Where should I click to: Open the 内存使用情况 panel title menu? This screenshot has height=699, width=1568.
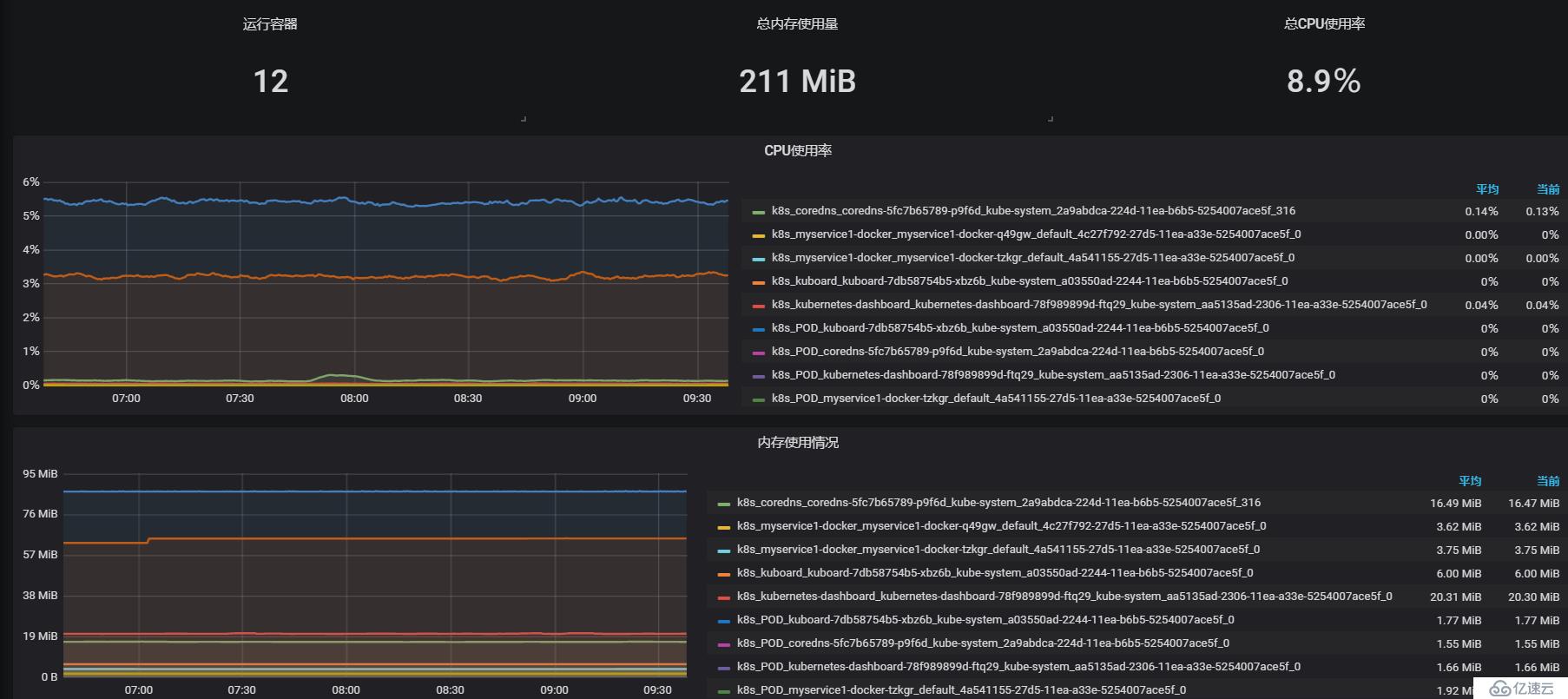[798, 442]
